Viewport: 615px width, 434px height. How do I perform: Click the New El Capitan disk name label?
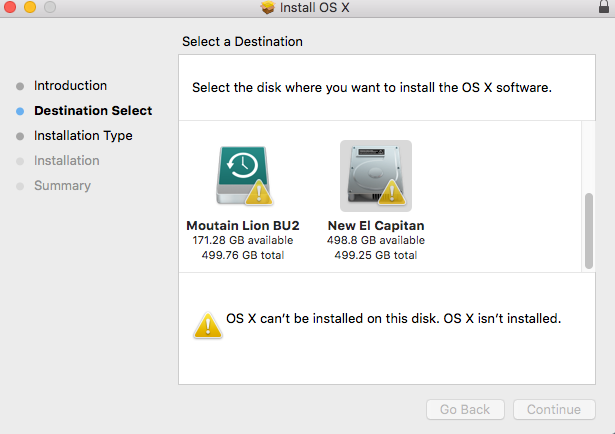point(376,225)
